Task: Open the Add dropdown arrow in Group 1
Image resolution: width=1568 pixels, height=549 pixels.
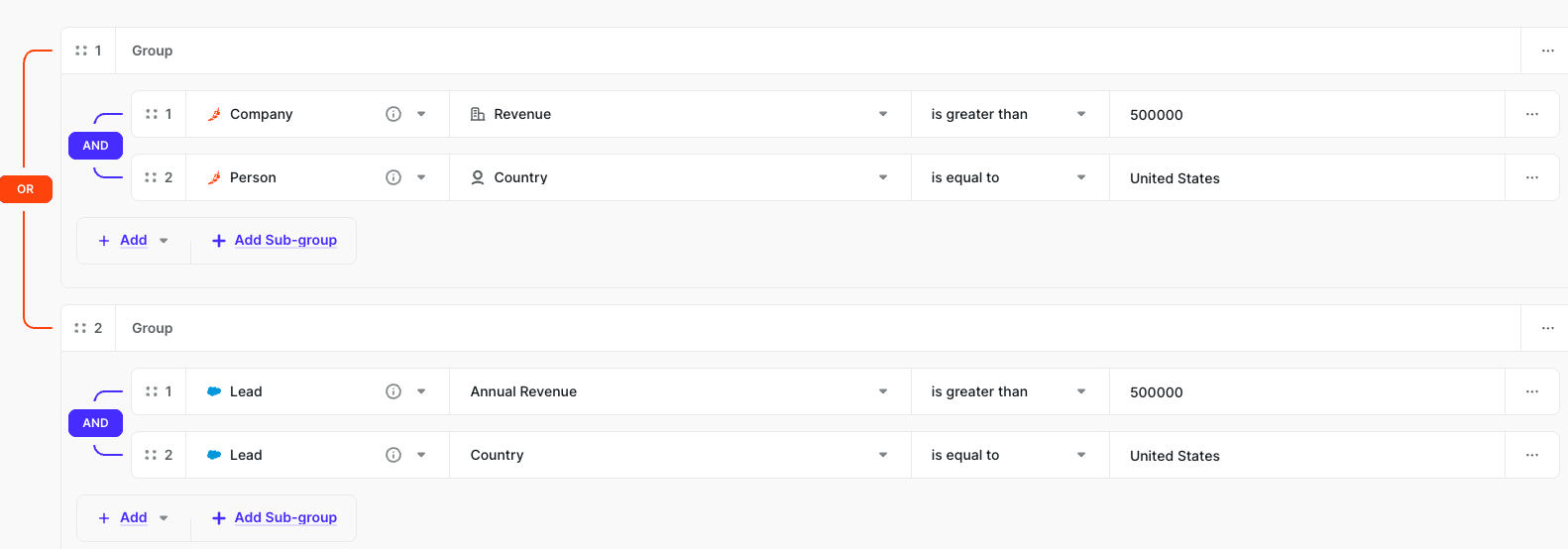Action: (x=164, y=241)
